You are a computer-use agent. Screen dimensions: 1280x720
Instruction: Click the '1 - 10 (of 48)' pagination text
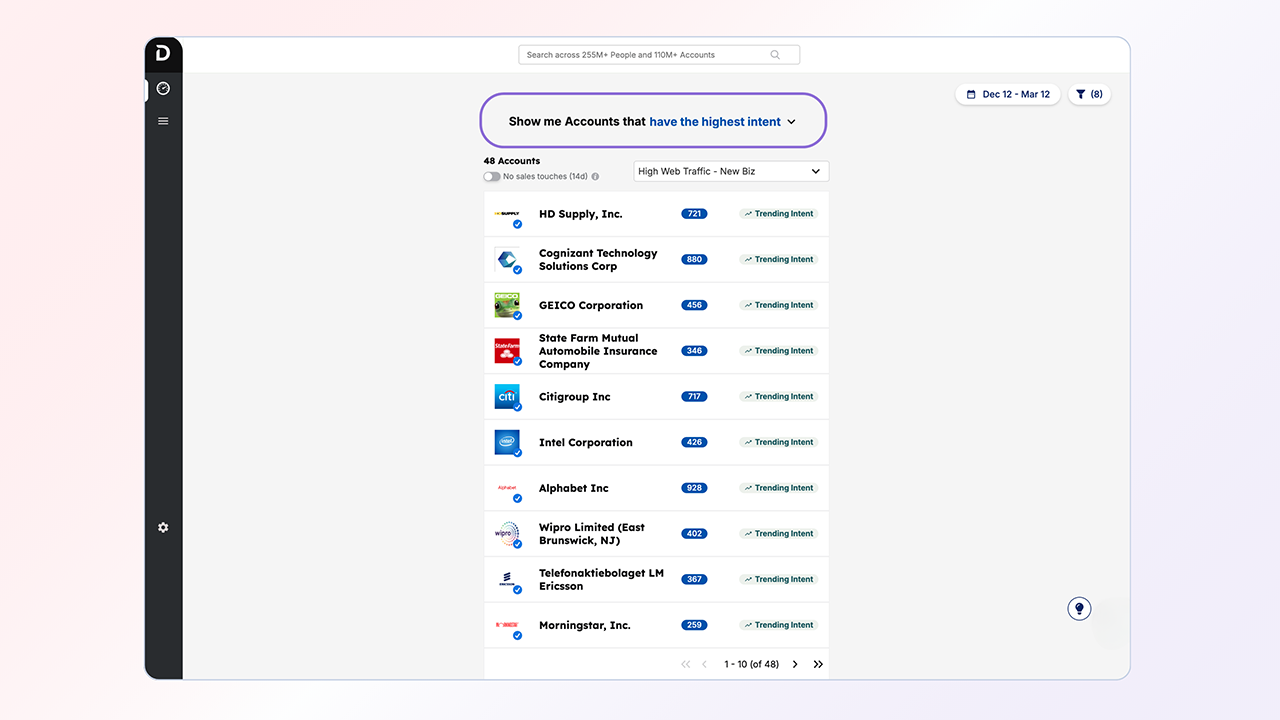(x=751, y=664)
